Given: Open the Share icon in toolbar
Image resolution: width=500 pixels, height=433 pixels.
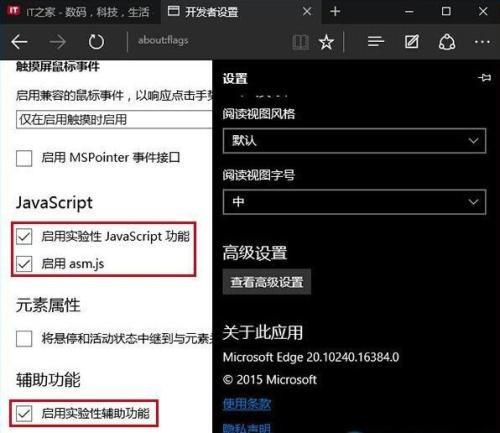Looking at the screenshot, I should (x=447, y=42).
